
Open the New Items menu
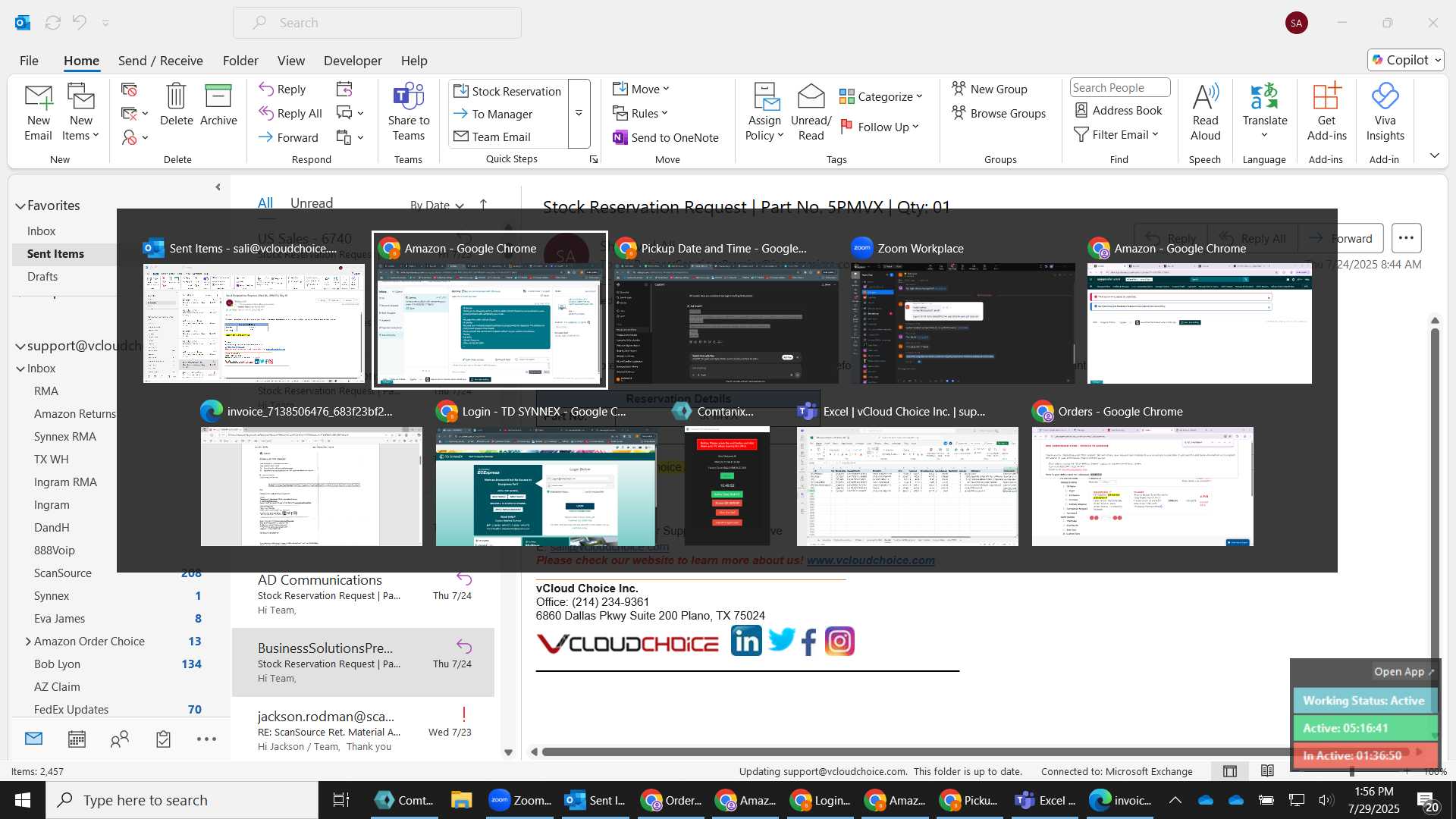[x=80, y=112]
